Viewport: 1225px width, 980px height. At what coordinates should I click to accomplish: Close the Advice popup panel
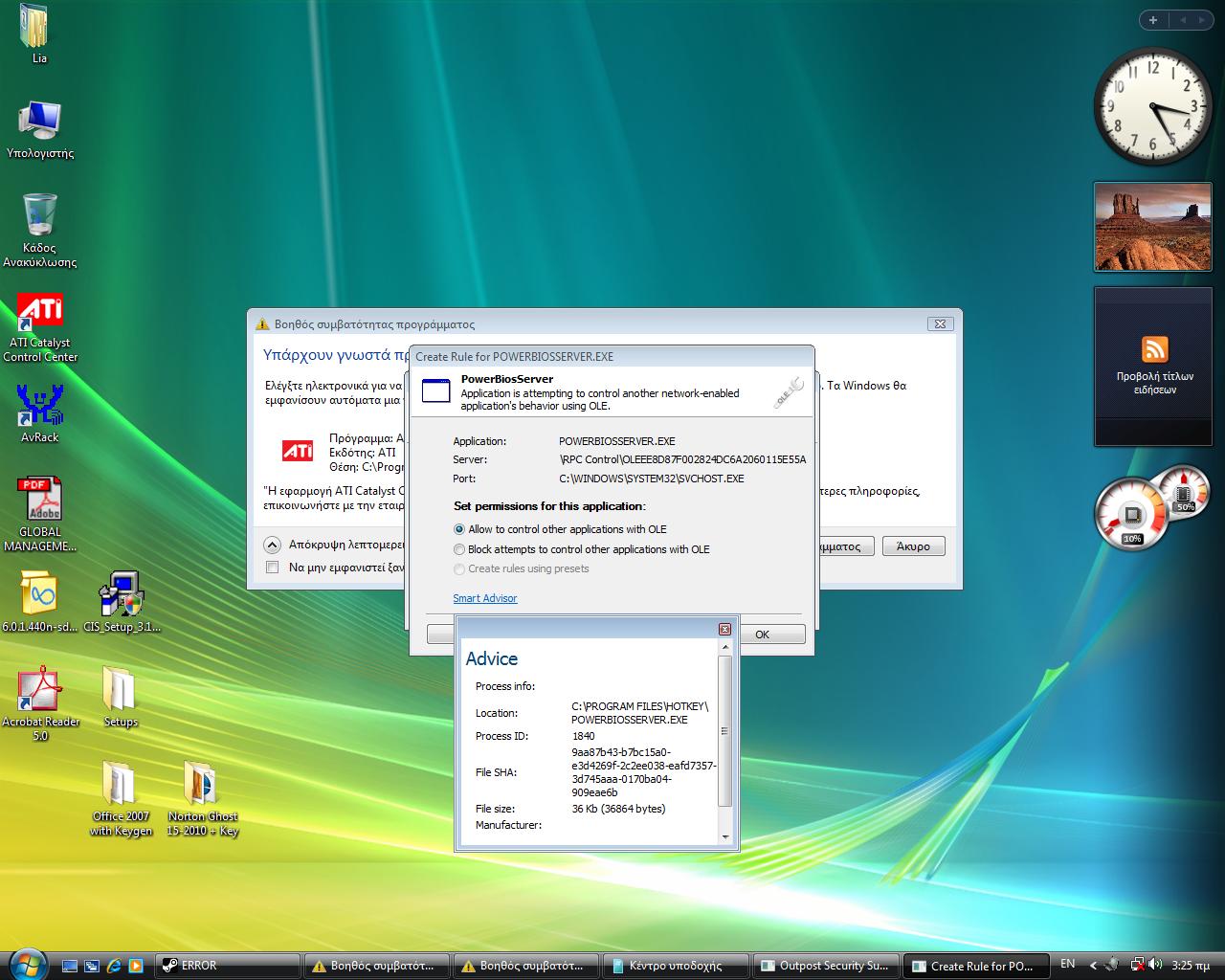coord(724,629)
